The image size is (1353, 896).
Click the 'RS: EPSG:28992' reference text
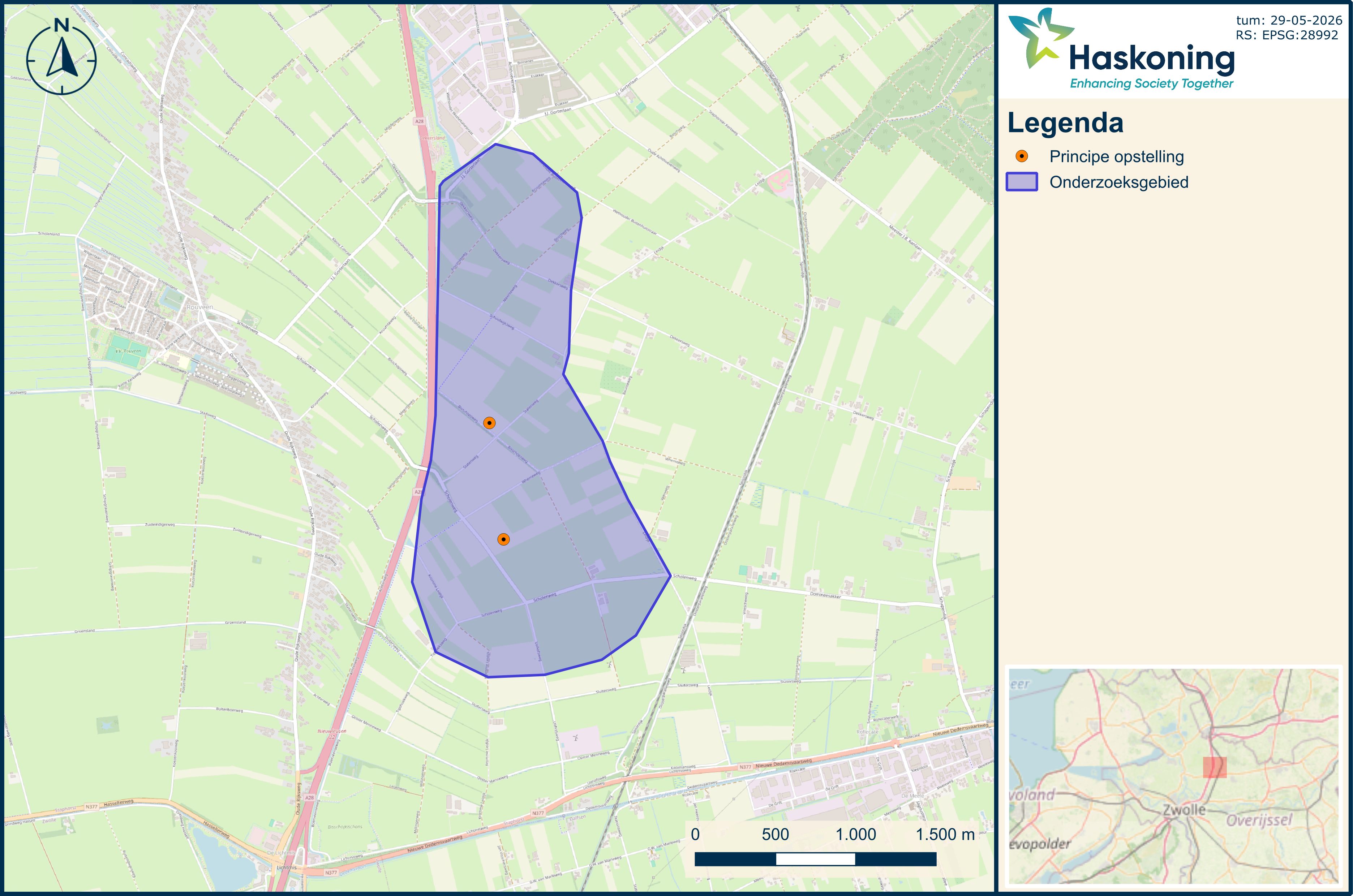(x=1287, y=35)
